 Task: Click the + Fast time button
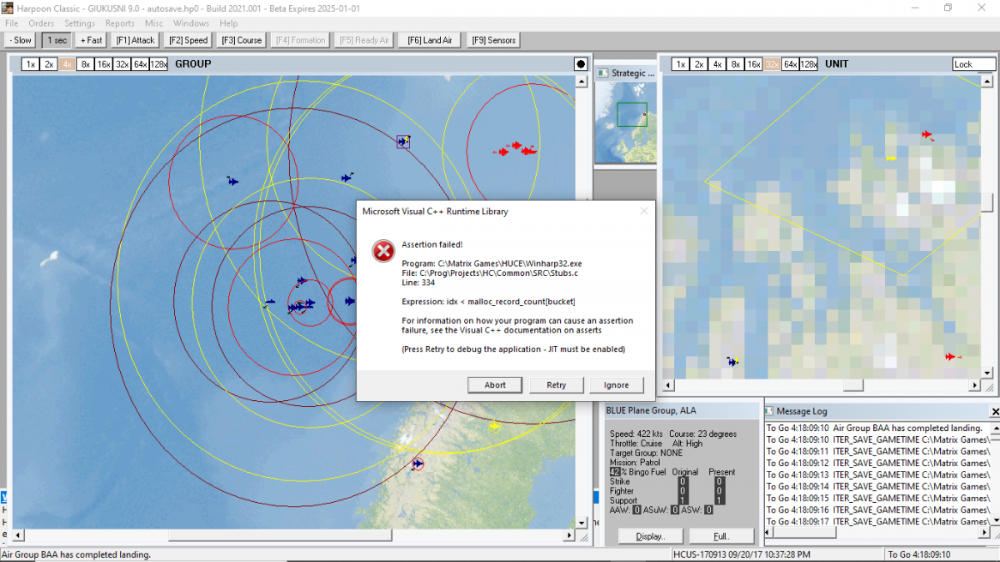coord(91,40)
